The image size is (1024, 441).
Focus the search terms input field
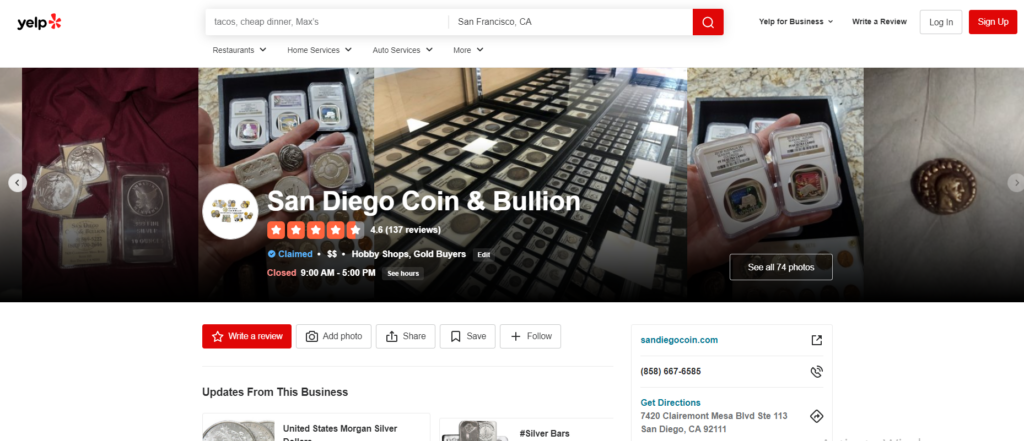pyautogui.click(x=327, y=22)
